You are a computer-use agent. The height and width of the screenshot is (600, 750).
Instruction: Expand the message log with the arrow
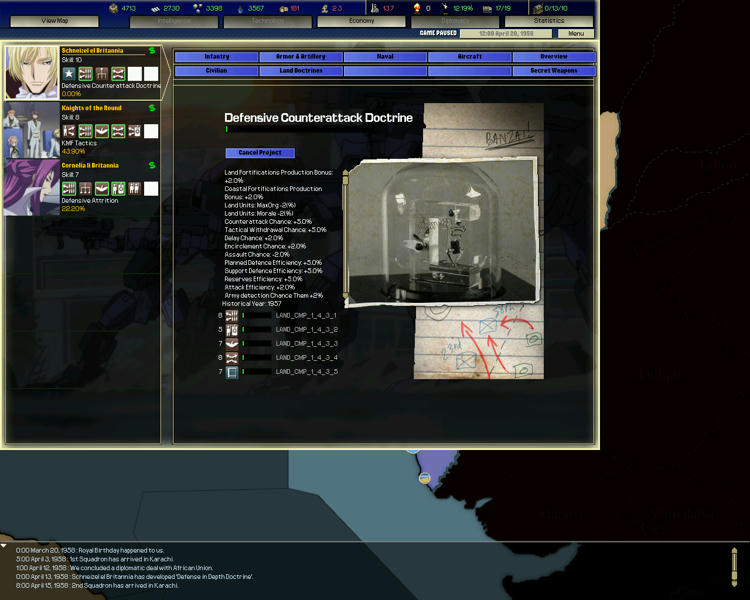(x=5, y=546)
